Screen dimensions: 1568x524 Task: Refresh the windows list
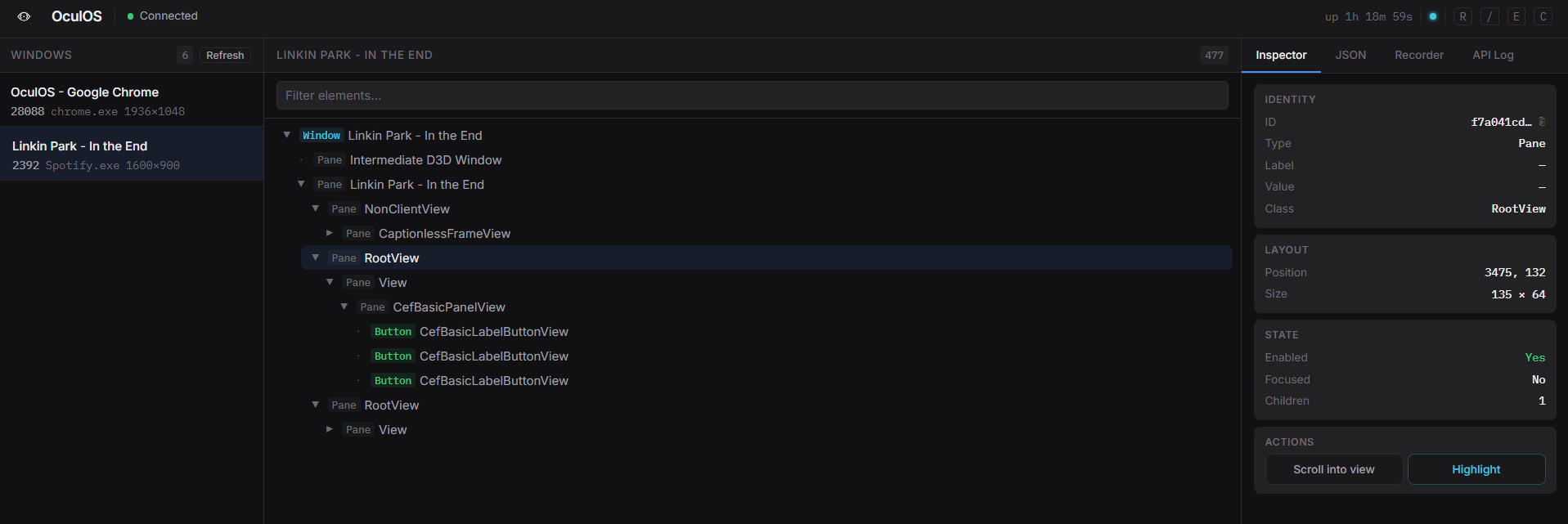click(x=225, y=55)
